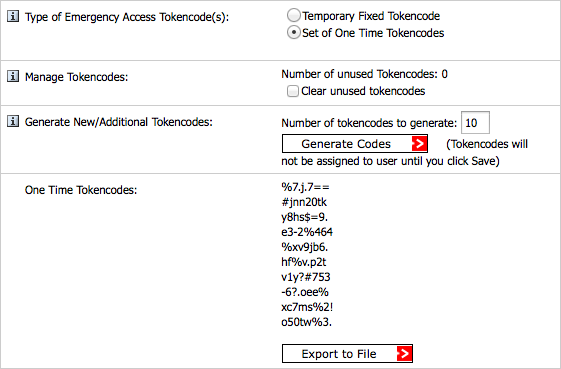Select Temporary Fixed Tokencode radio button

(x=293, y=15)
